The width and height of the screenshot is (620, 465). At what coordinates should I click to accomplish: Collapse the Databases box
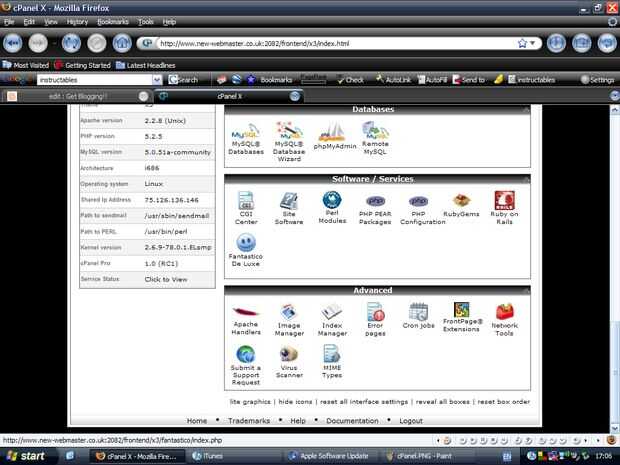point(525,110)
